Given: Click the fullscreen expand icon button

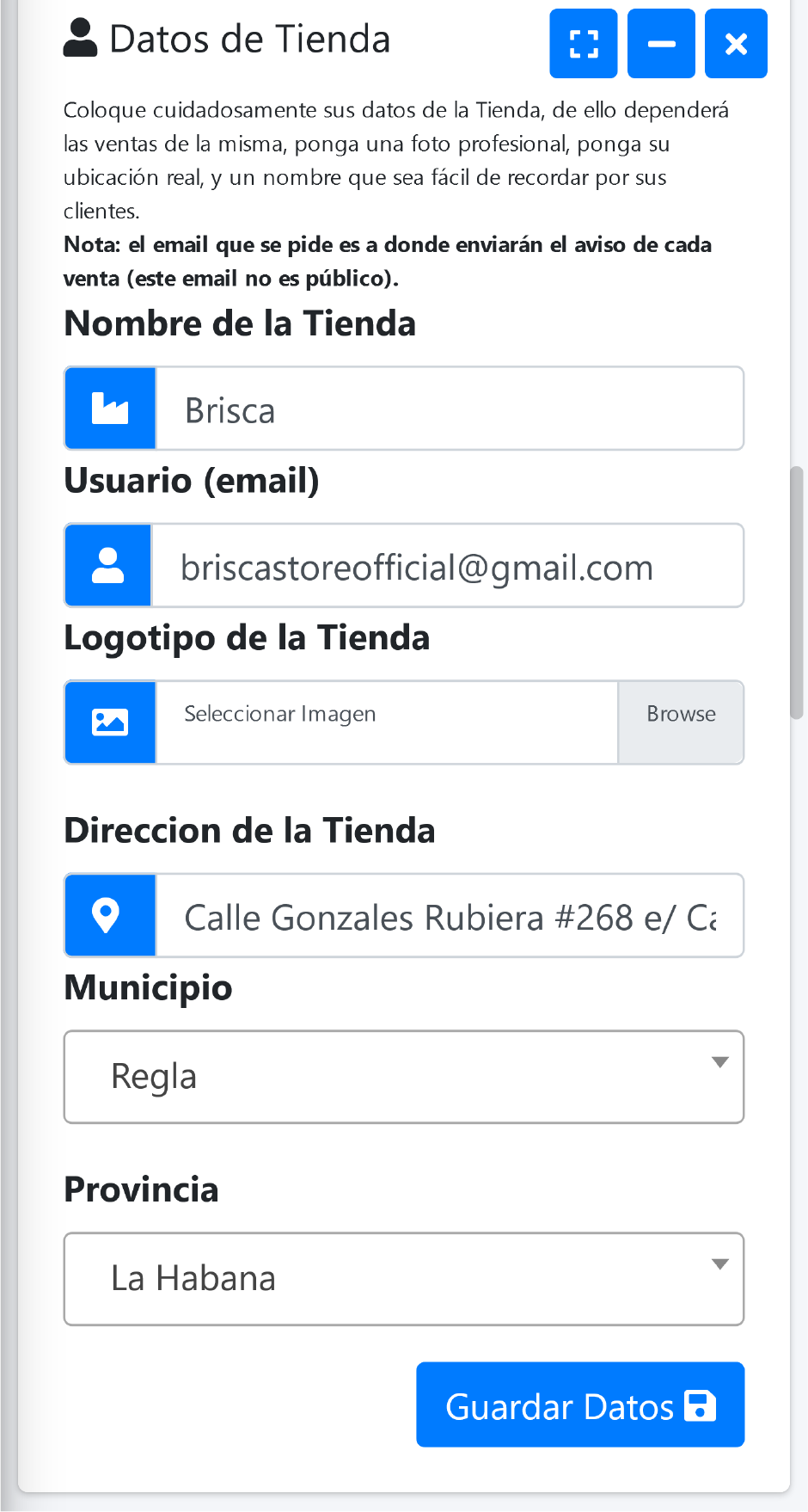Looking at the screenshot, I should (584, 44).
